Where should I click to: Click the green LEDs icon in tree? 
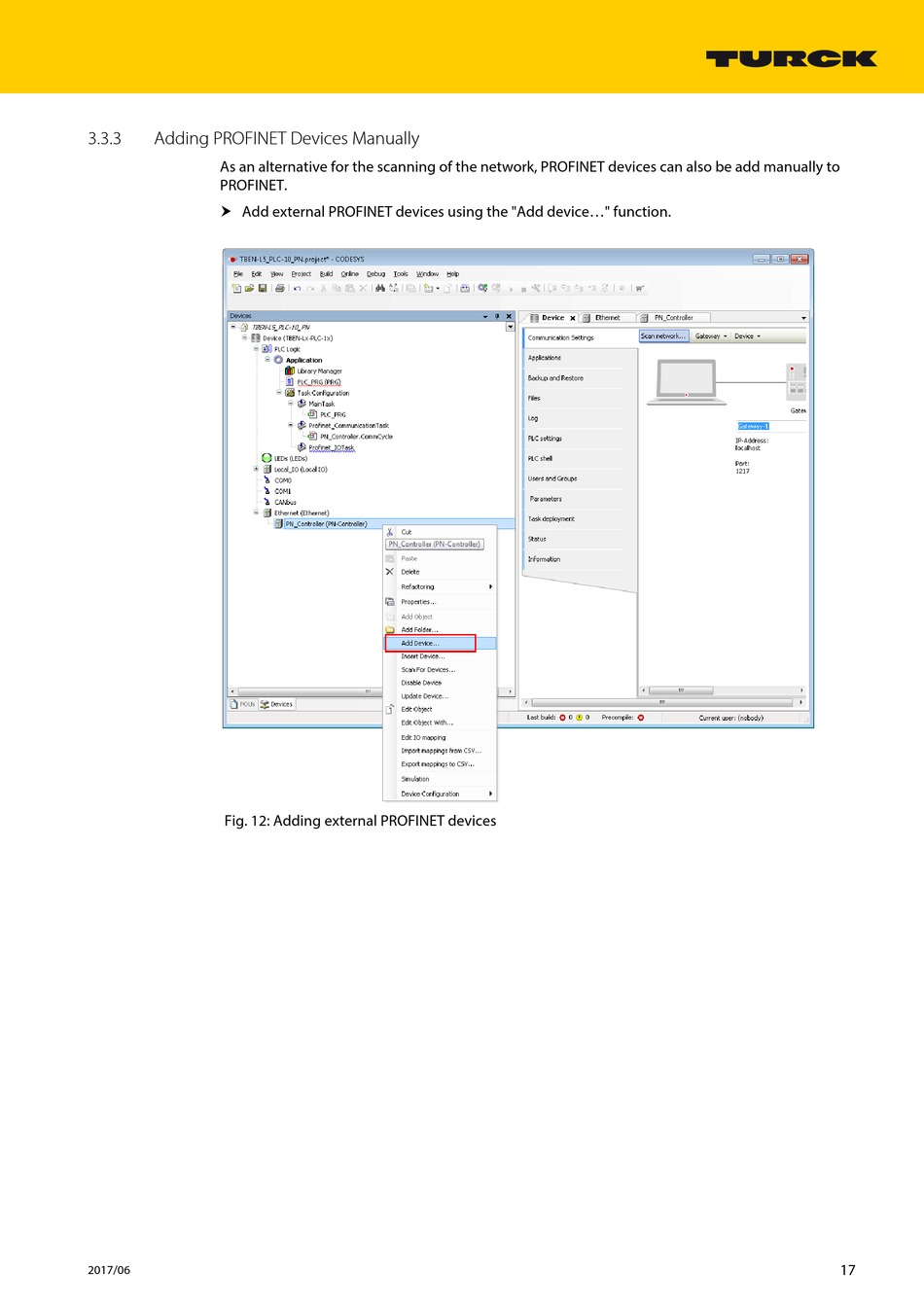tap(267, 458)
